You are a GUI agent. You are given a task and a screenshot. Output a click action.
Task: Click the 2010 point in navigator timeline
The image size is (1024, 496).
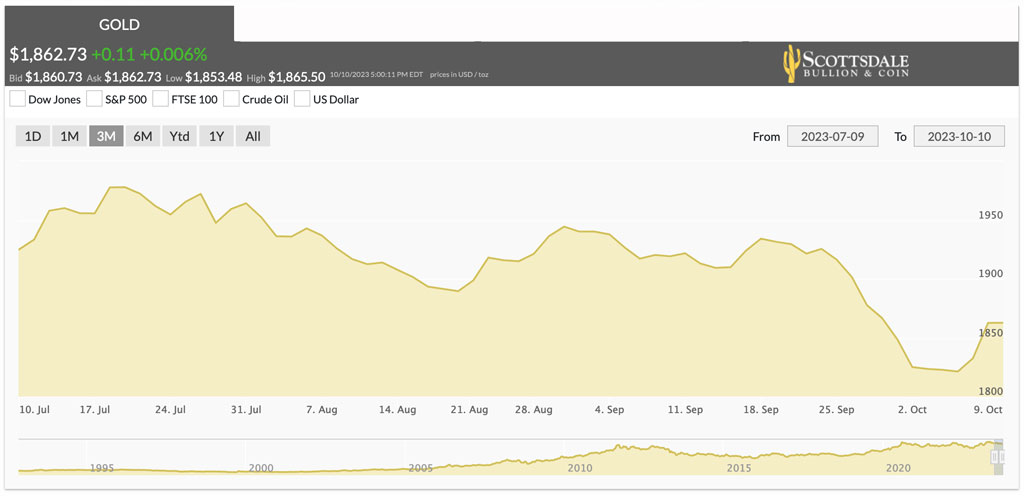(580, 468)
